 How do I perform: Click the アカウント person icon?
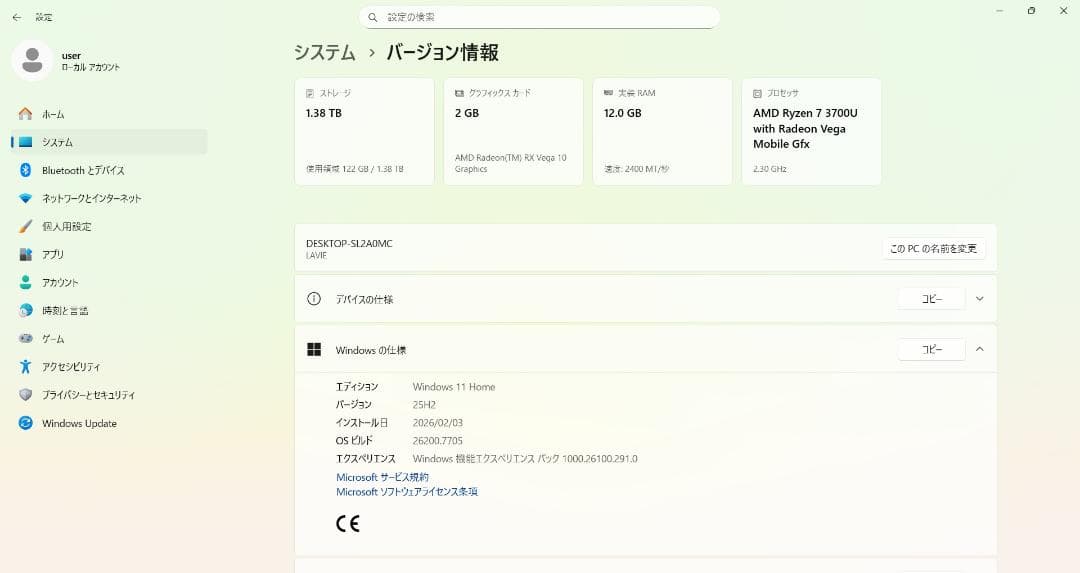[x=25, y=282]
